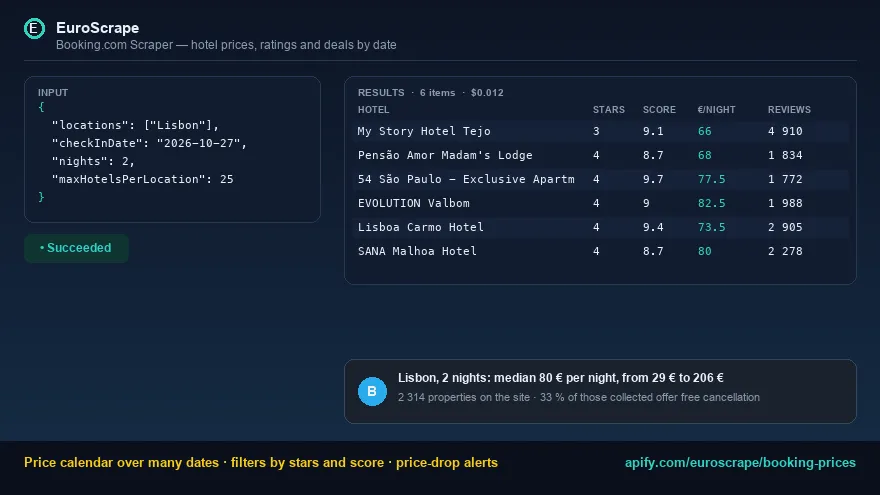Select the "locations": ["Lisbon"] line
This screenshot has width=880, height=495.
(135, 125)
